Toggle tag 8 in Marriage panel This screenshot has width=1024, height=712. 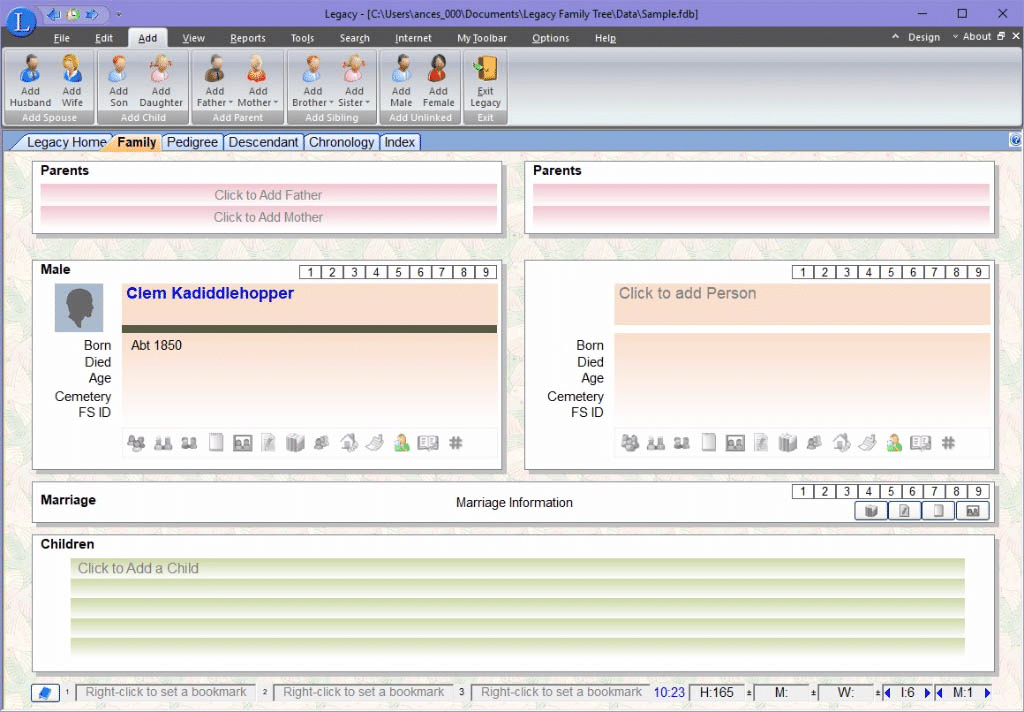tap(956, 492)
